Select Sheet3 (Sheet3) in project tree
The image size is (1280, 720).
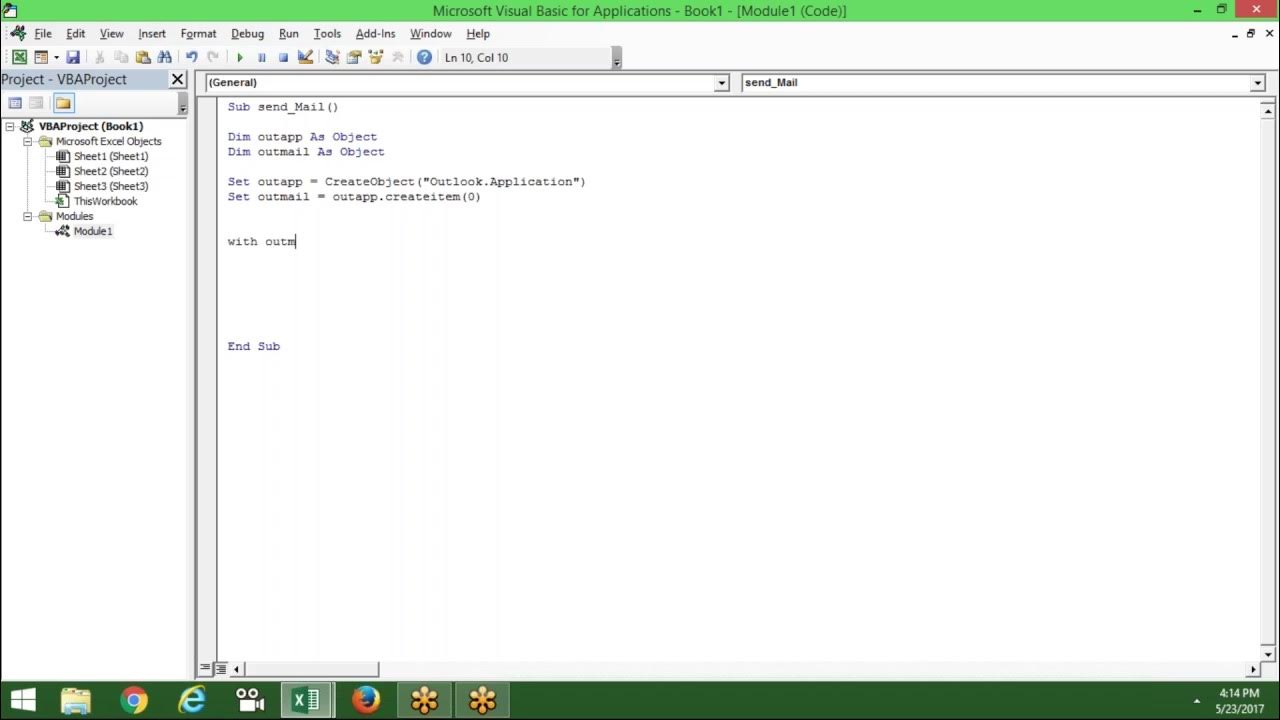click(110, 186)
